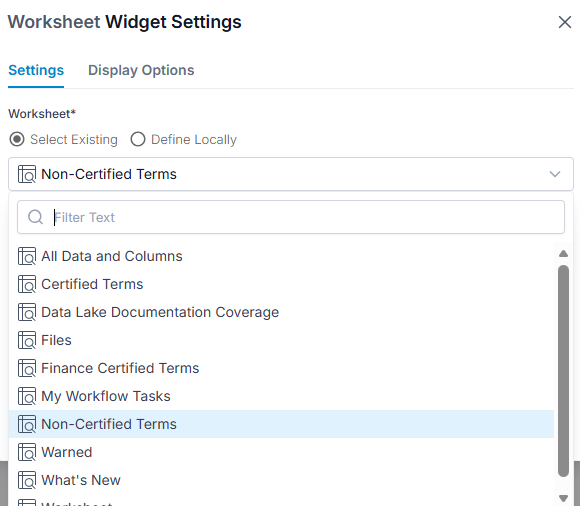Click worksheet icon beside All Data and Columns

tap(27, 256)
